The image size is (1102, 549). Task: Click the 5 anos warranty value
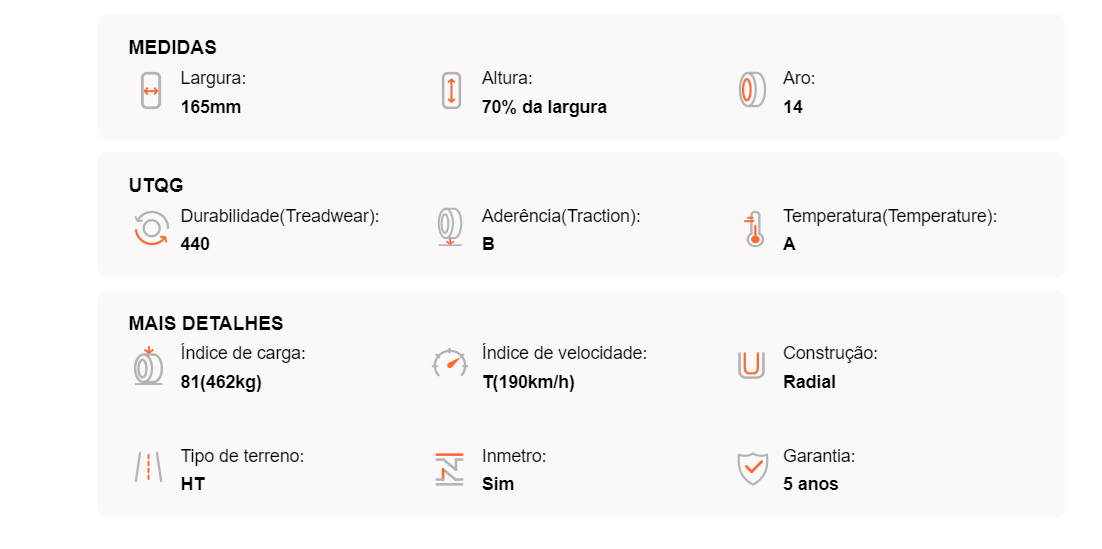pyautogui.click(x=810, y=484)
